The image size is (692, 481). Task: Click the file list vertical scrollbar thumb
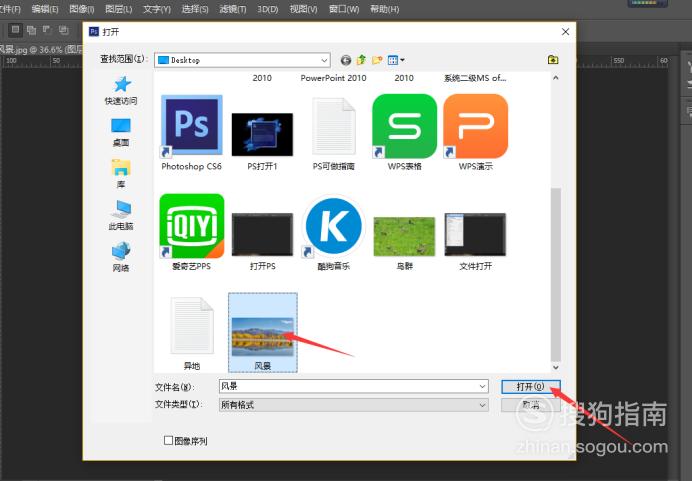point(556,274)
